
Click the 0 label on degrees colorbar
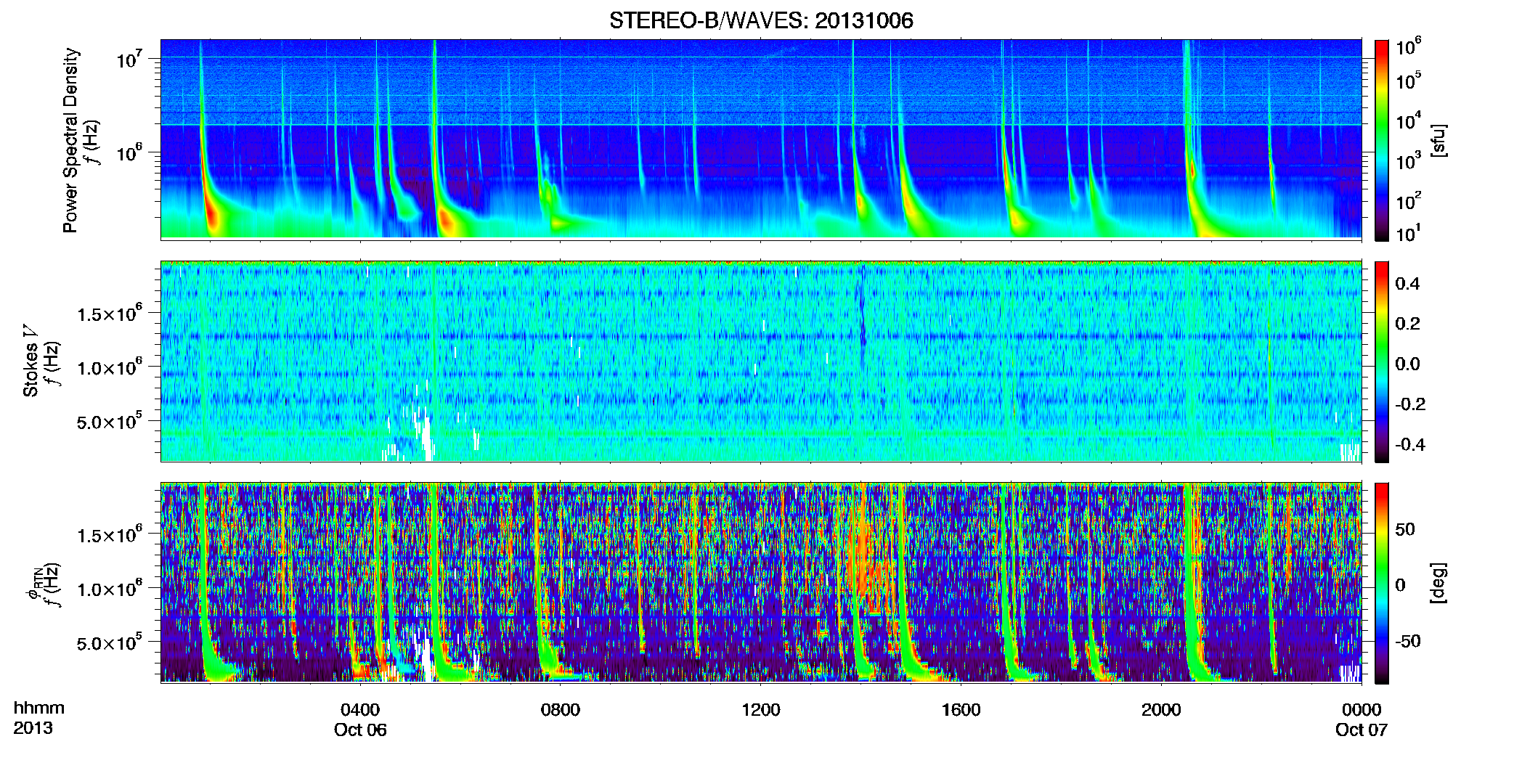[x=1400, y=585]
